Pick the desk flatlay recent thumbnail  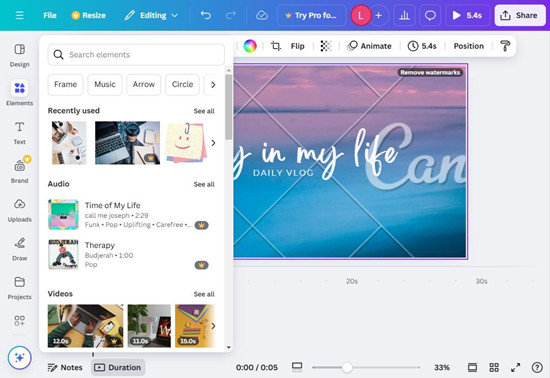click(69, 143)
